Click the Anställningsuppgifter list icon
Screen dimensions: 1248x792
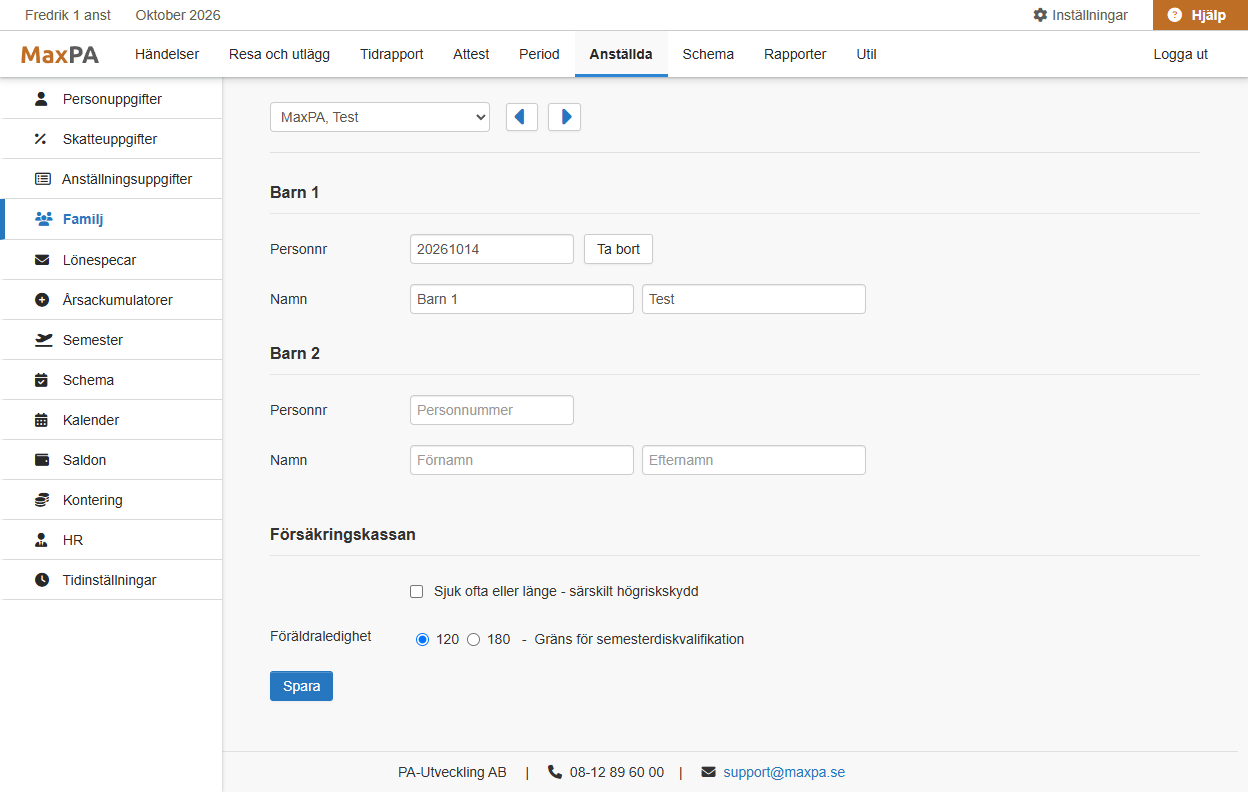pos(42,179)
